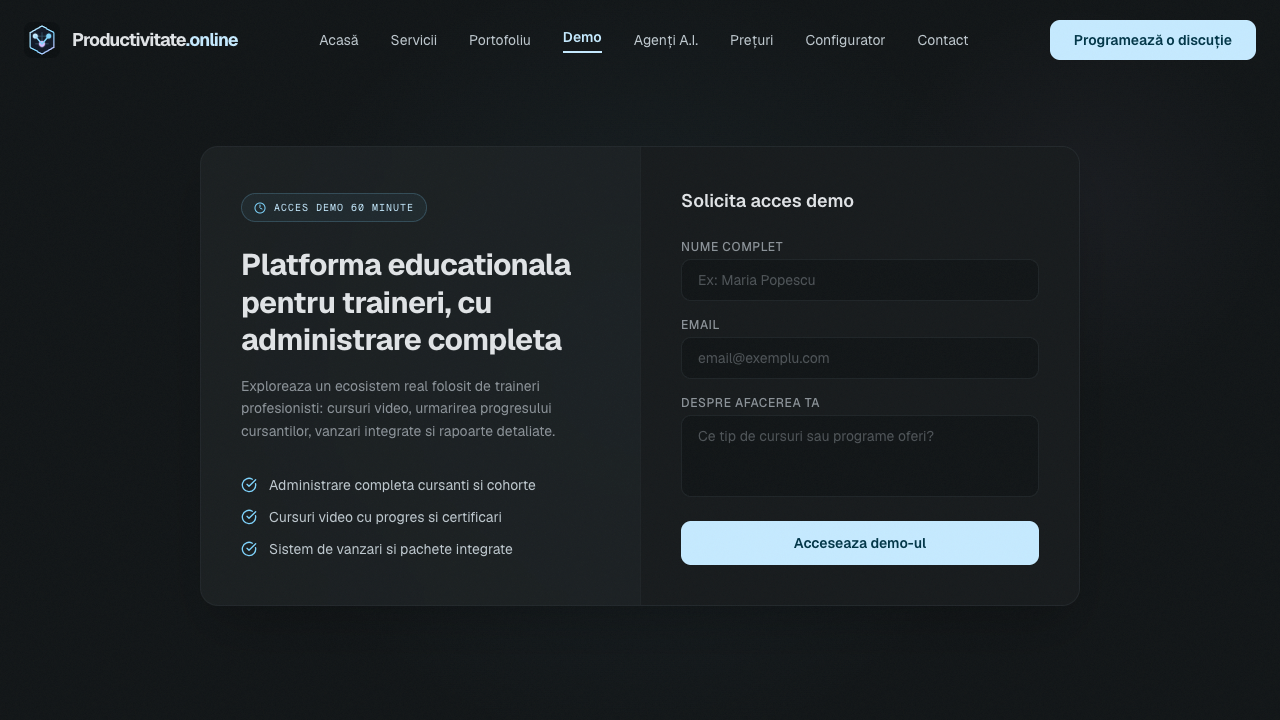Click checkmark icon beside Sistem de vanzari
This screenshot has width=1280, height=720.
249,549
